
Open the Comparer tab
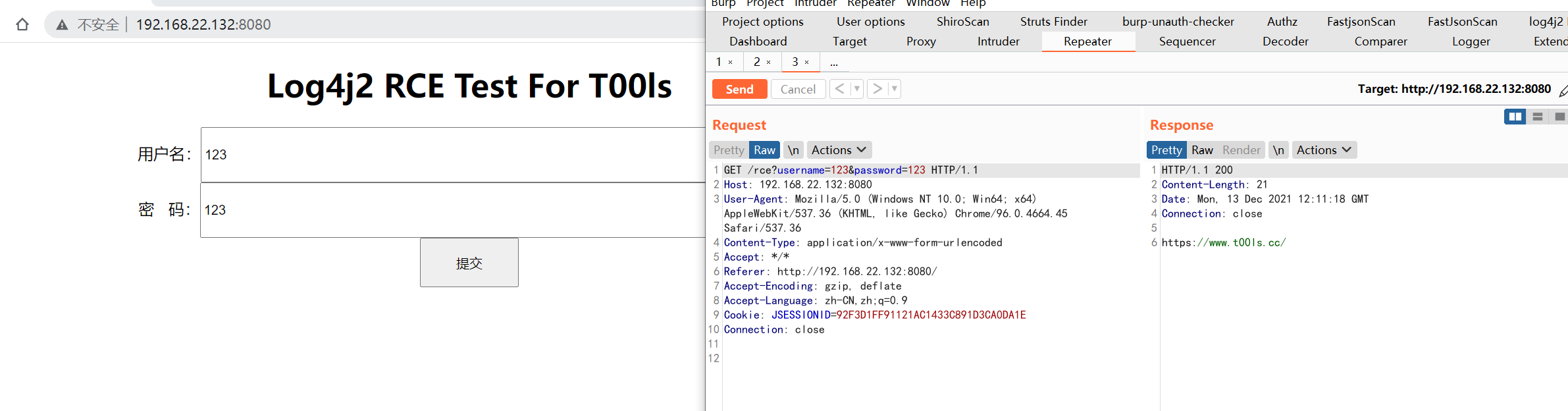pos(1381,41)
